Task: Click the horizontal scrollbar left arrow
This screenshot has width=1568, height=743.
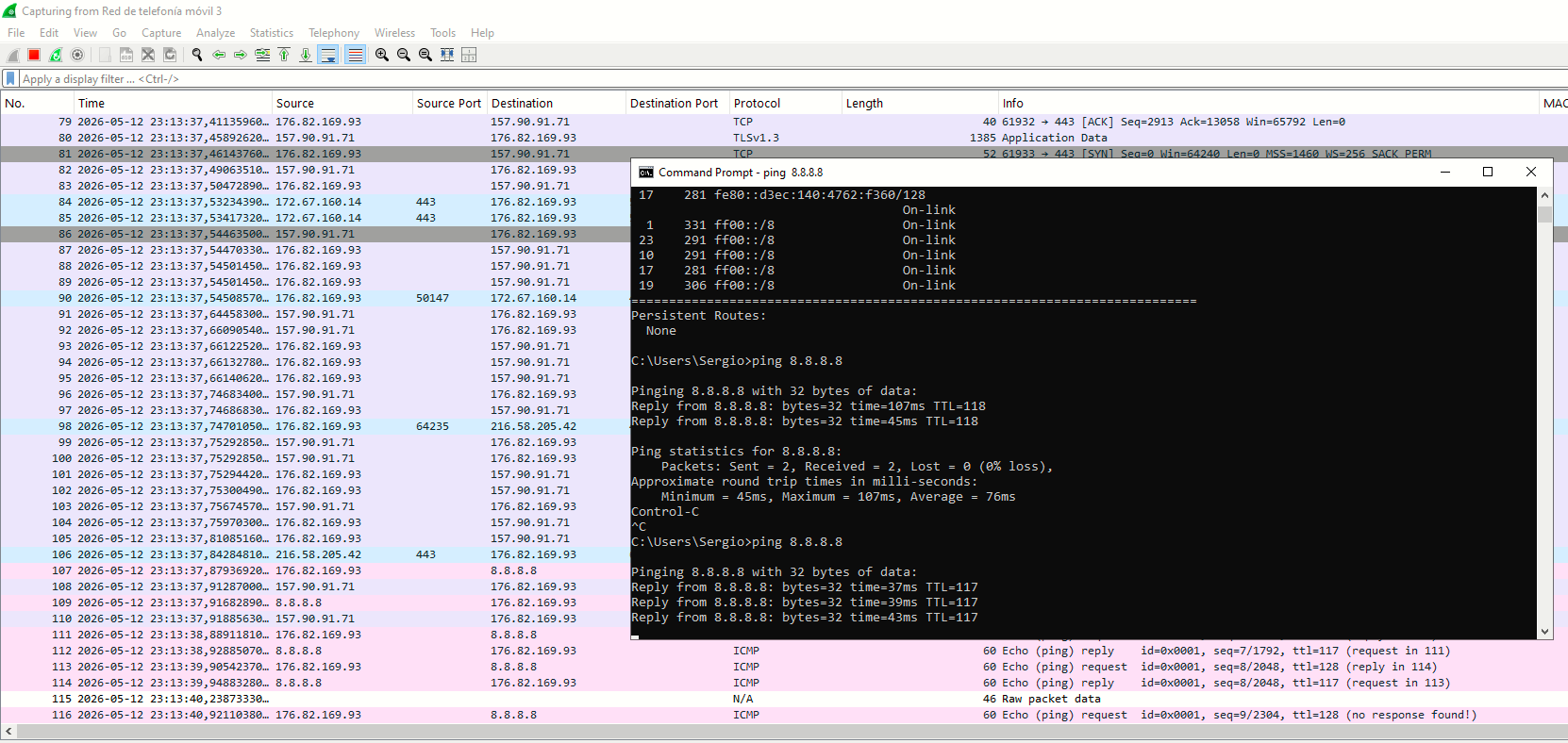Action: 8,731
